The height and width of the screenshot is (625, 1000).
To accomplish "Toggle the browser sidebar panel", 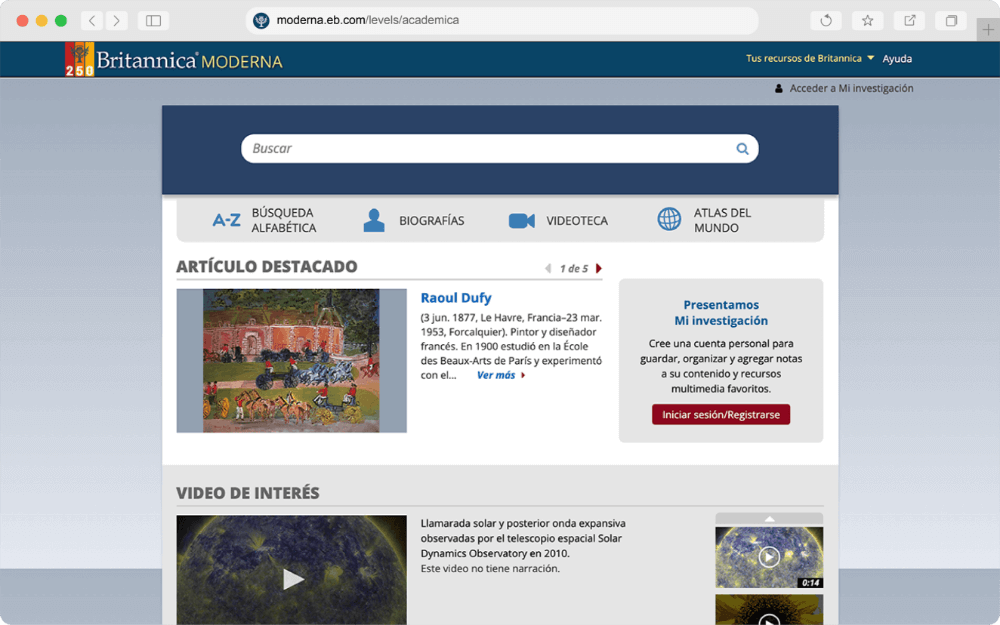I will (x=153, y=20).
